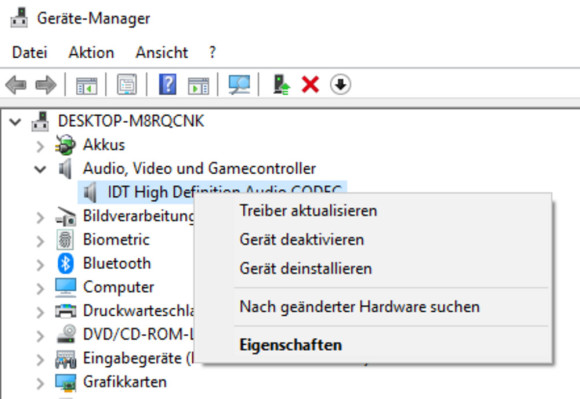This screenshot has height=399, width=580.
Task: Click the action pane toggle toolbar icon
Action: coord(199,86)
